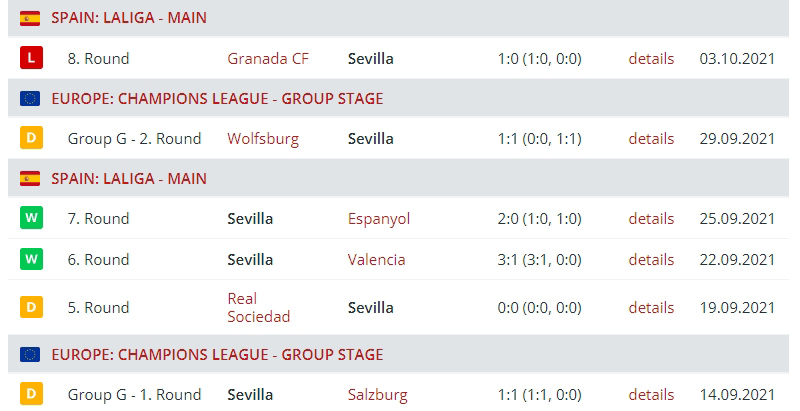
Task: Click the EU flag in bottom Champions League header
Action: [30, 354]
